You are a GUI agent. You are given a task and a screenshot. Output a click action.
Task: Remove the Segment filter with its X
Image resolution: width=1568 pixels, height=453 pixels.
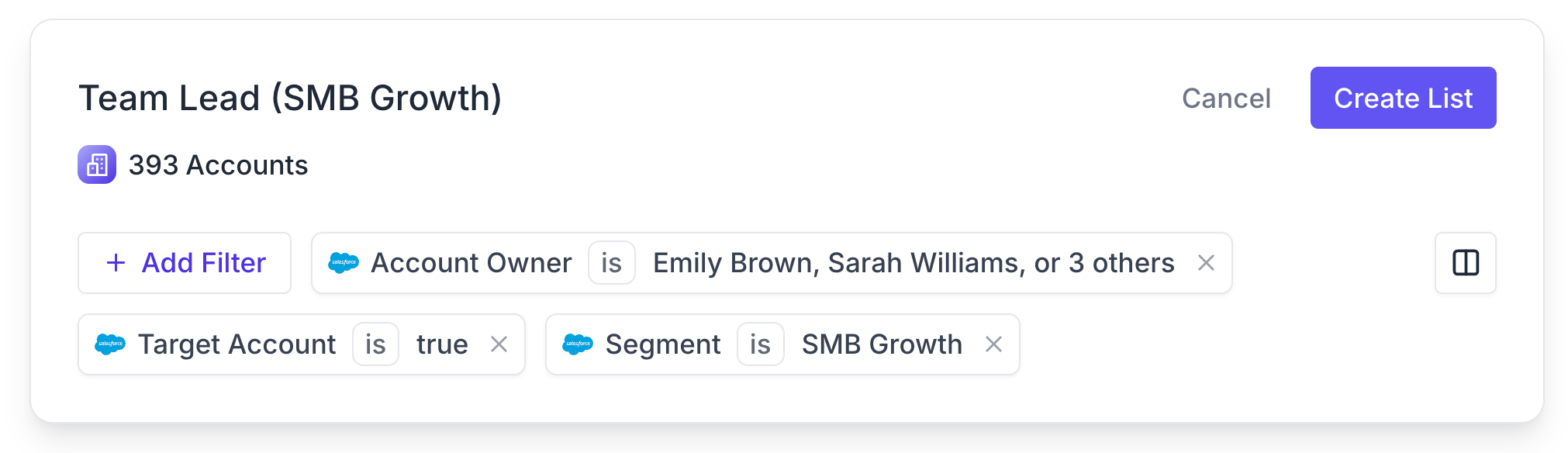[995, 344]
